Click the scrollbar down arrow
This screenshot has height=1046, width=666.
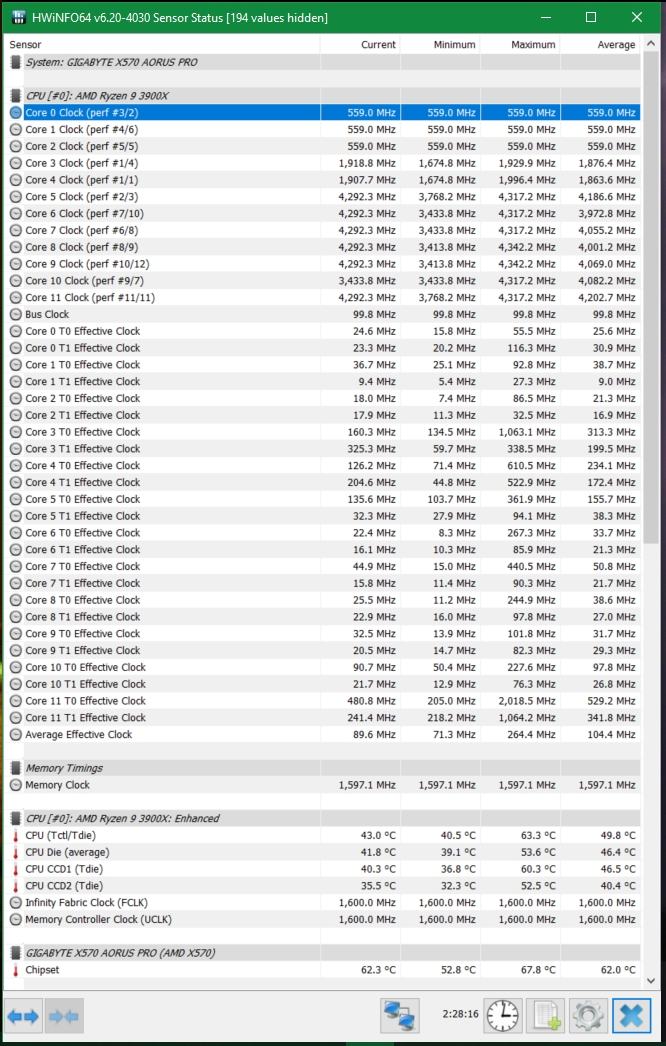[x=652, y=981]
